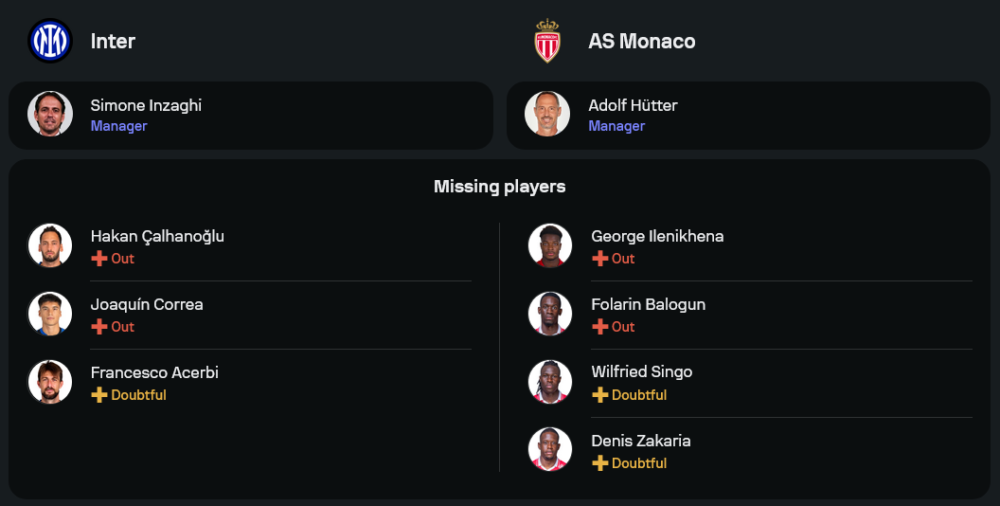Click the red injury cross beside Joaquín Correa

[x=99, y=327]
